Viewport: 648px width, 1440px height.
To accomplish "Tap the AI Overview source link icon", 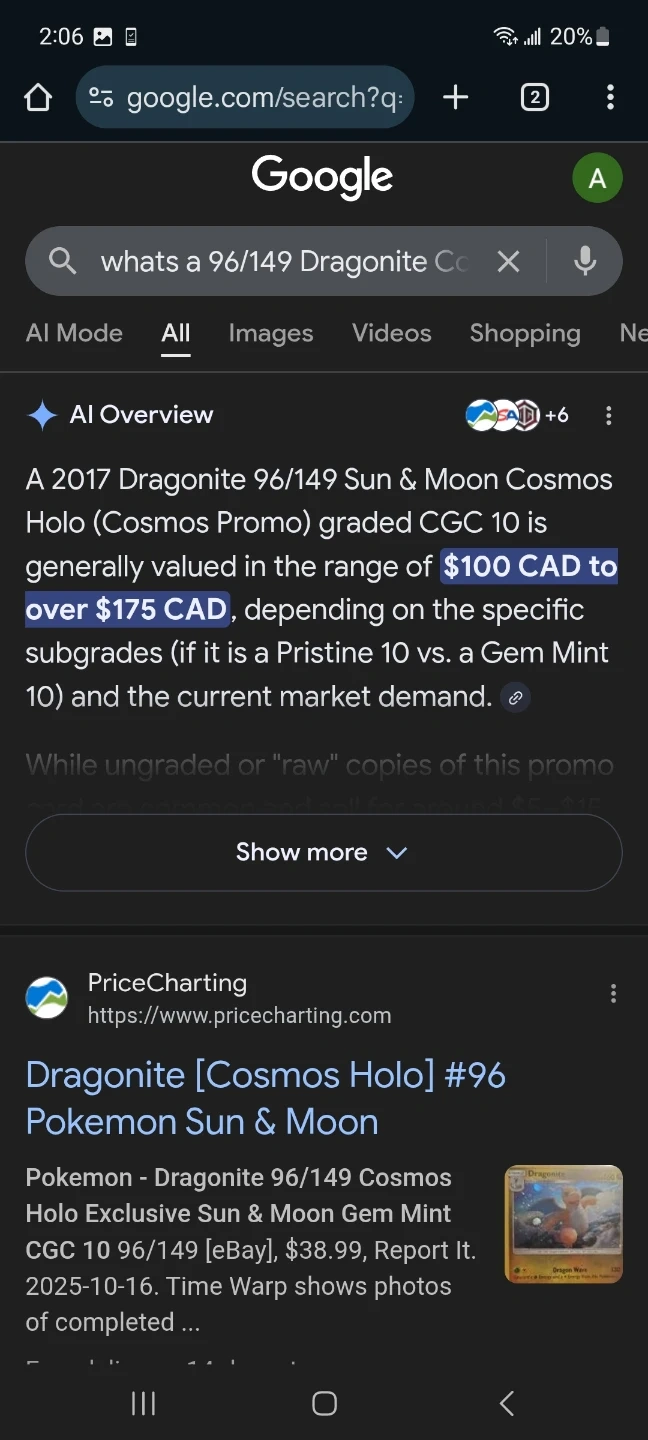I will coord(515,698).
